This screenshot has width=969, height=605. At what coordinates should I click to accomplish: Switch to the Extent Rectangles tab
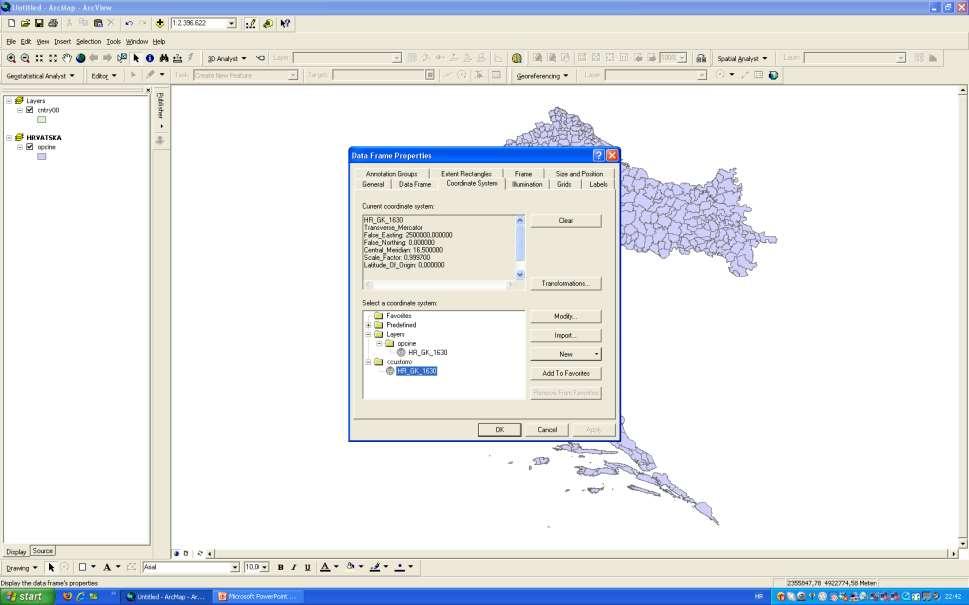click(467, 174)
